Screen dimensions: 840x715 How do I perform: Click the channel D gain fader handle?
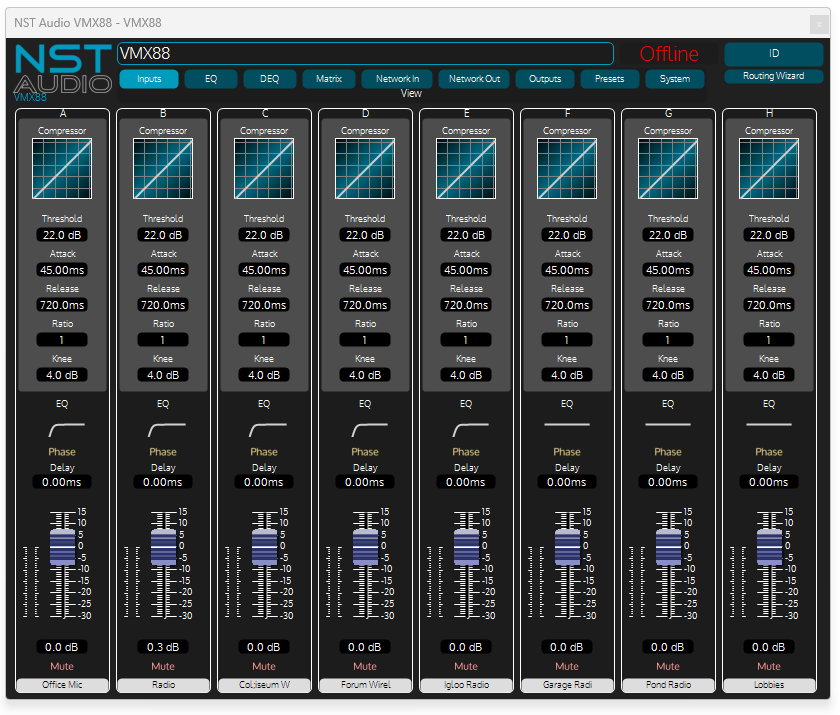(365, 547)
